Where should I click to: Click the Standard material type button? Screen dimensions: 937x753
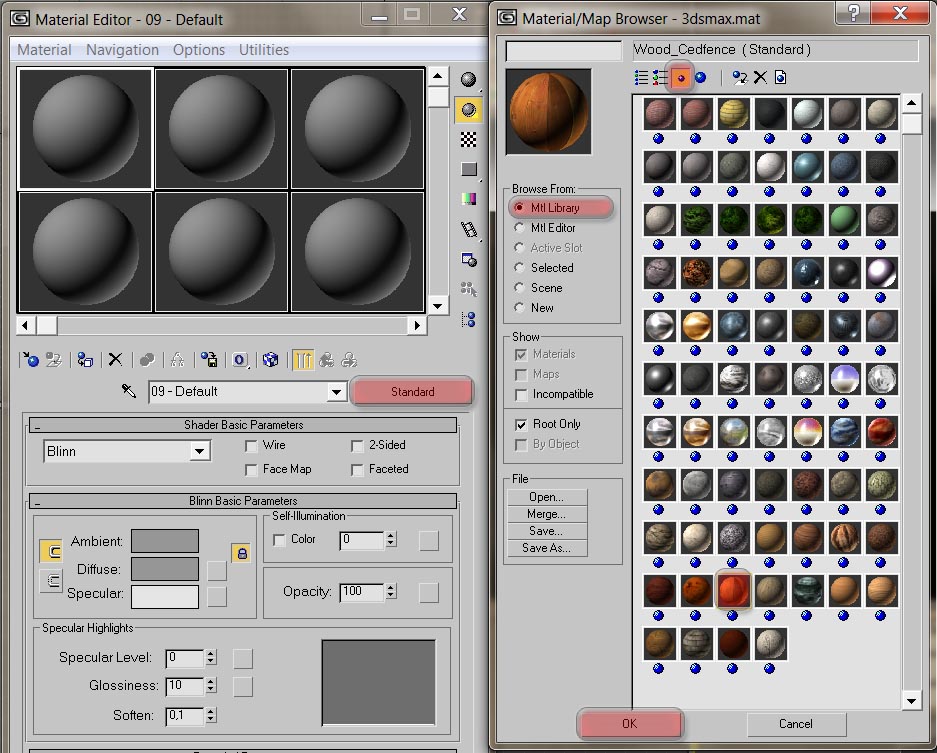(x=412, y=392)
